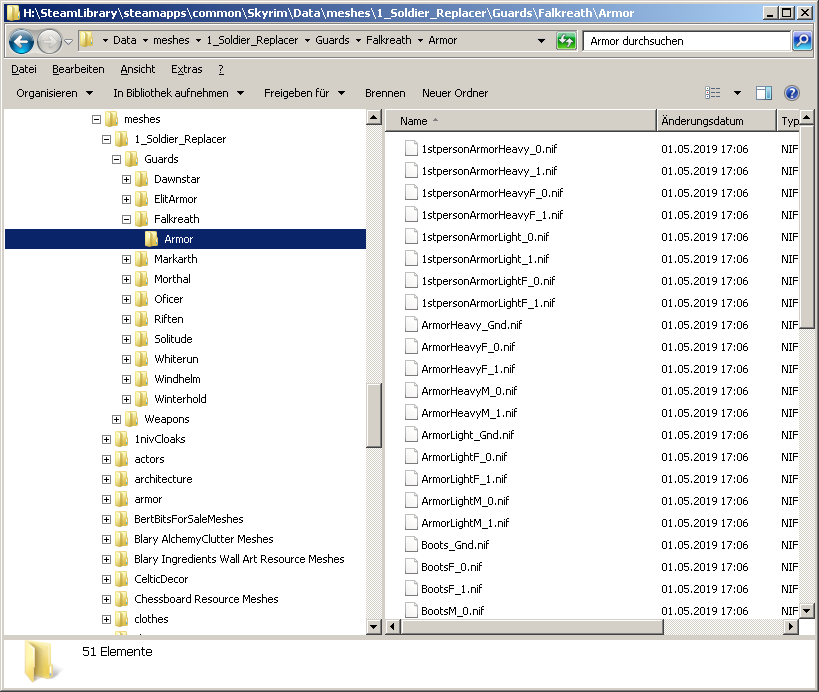Sort by the Änderungsdatum column header

tap(715, 121)
